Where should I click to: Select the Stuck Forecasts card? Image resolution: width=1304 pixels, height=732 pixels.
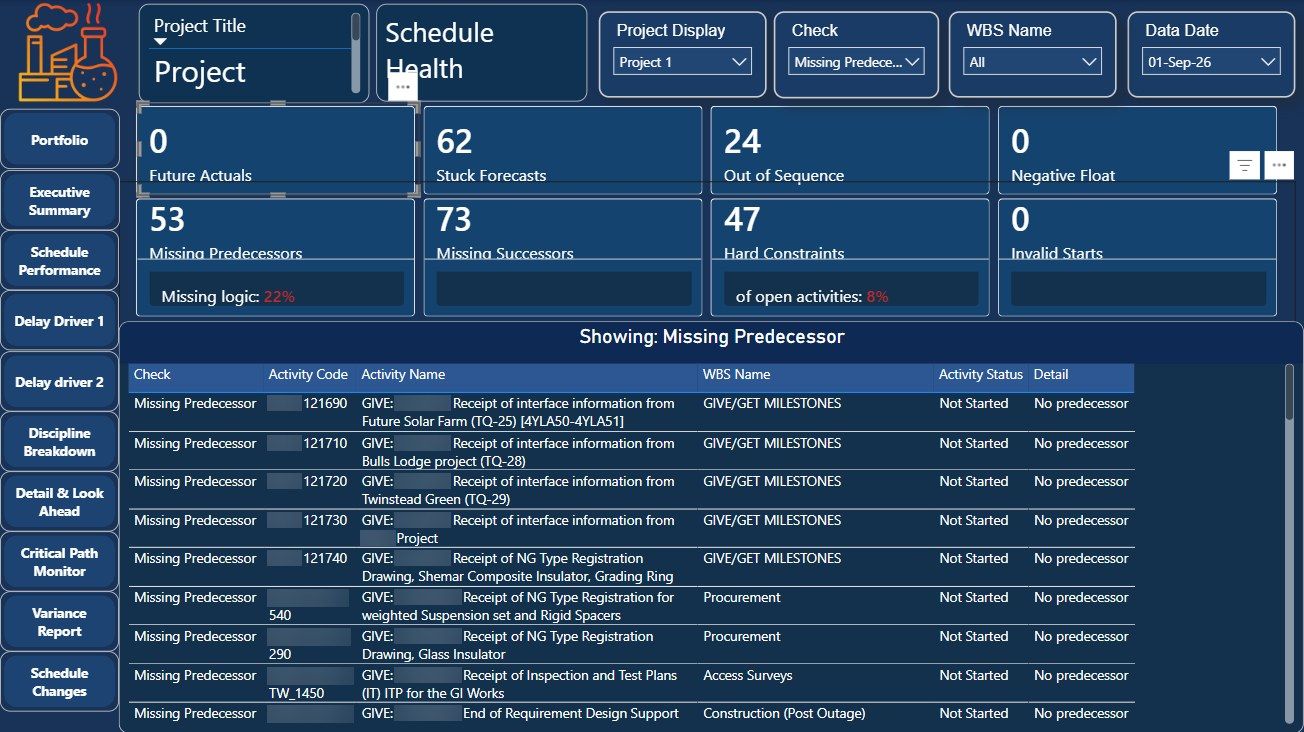[x=562, y=151]
